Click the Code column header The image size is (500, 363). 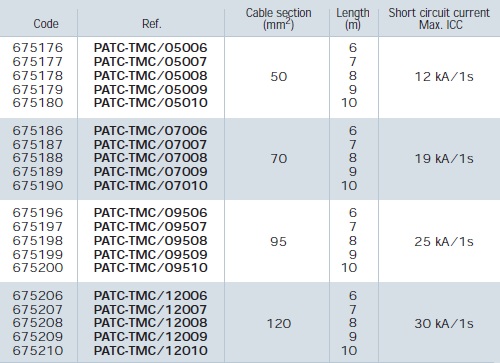tap(46, 24)
